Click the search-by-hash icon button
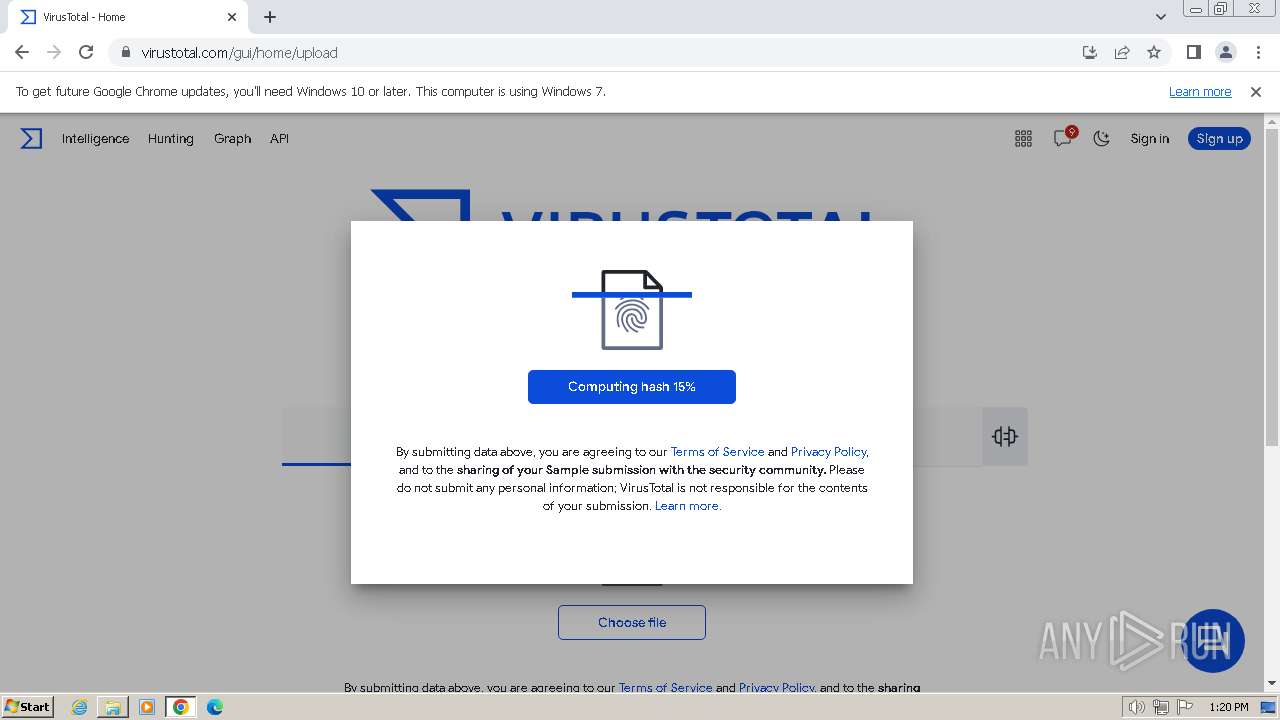The width and height of the screenshot is (1280, 720). [x=1005, y=436]
